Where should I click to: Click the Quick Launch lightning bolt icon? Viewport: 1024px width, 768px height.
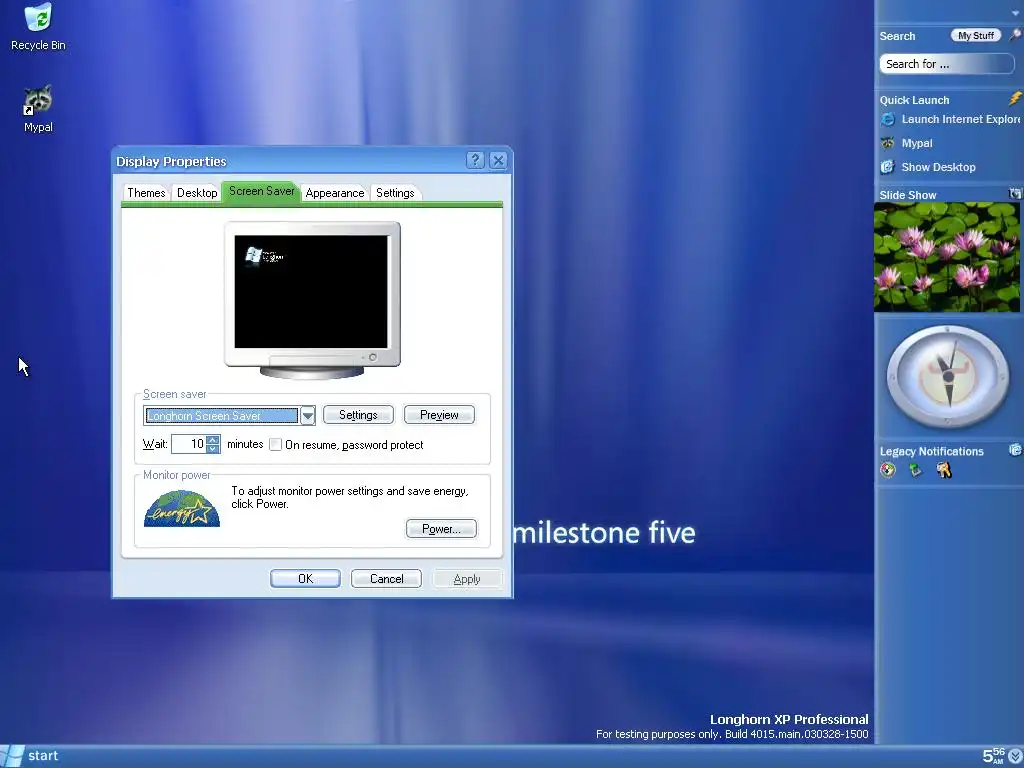(x=1015, y=99)
